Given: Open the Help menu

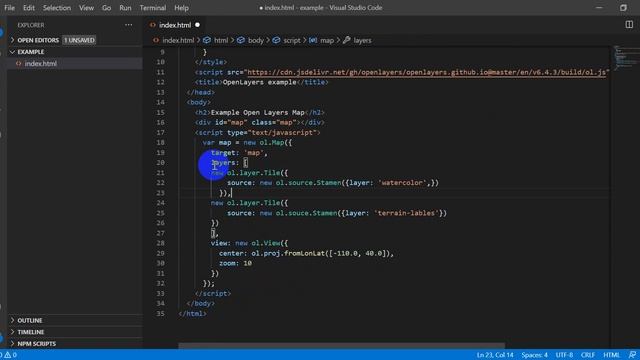Looking at the screenshot, I should point(181,8).
